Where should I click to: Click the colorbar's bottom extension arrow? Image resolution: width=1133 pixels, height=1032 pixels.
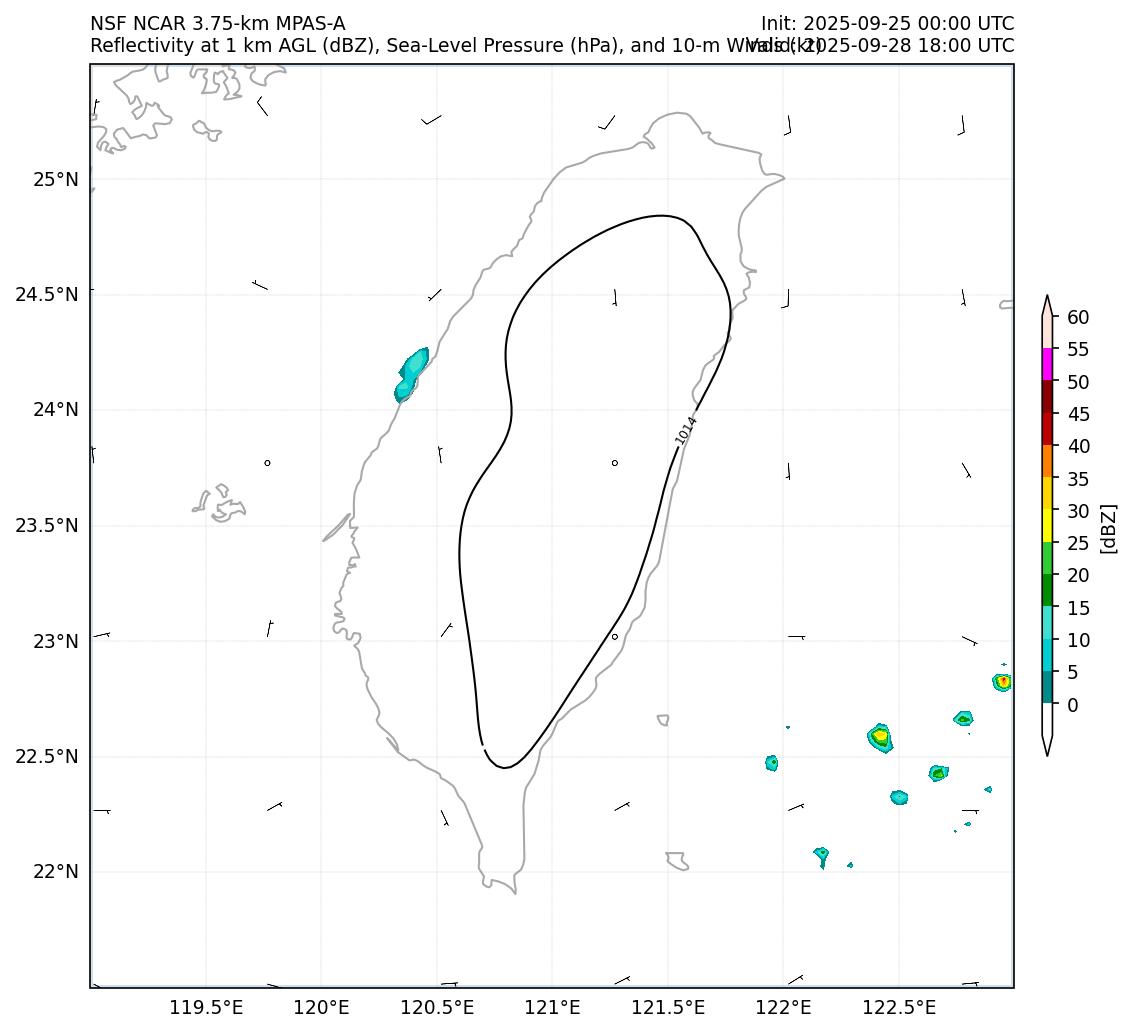[1047, 743]
